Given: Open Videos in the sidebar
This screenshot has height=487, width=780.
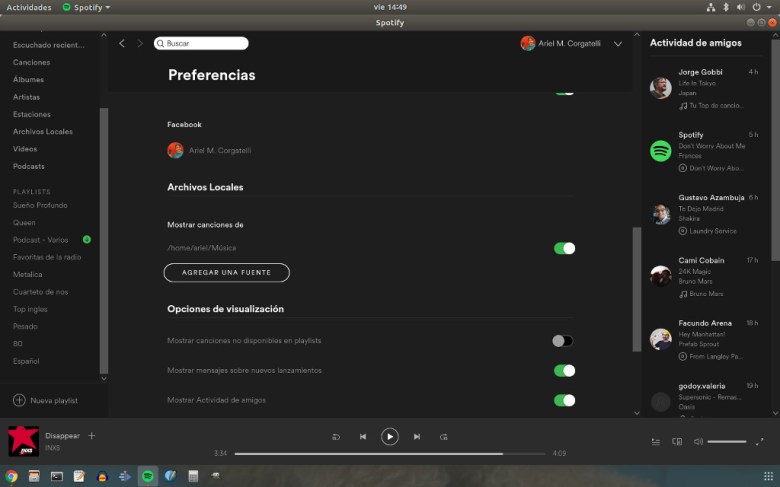Looking at the screenshot, I should [25, 149].
